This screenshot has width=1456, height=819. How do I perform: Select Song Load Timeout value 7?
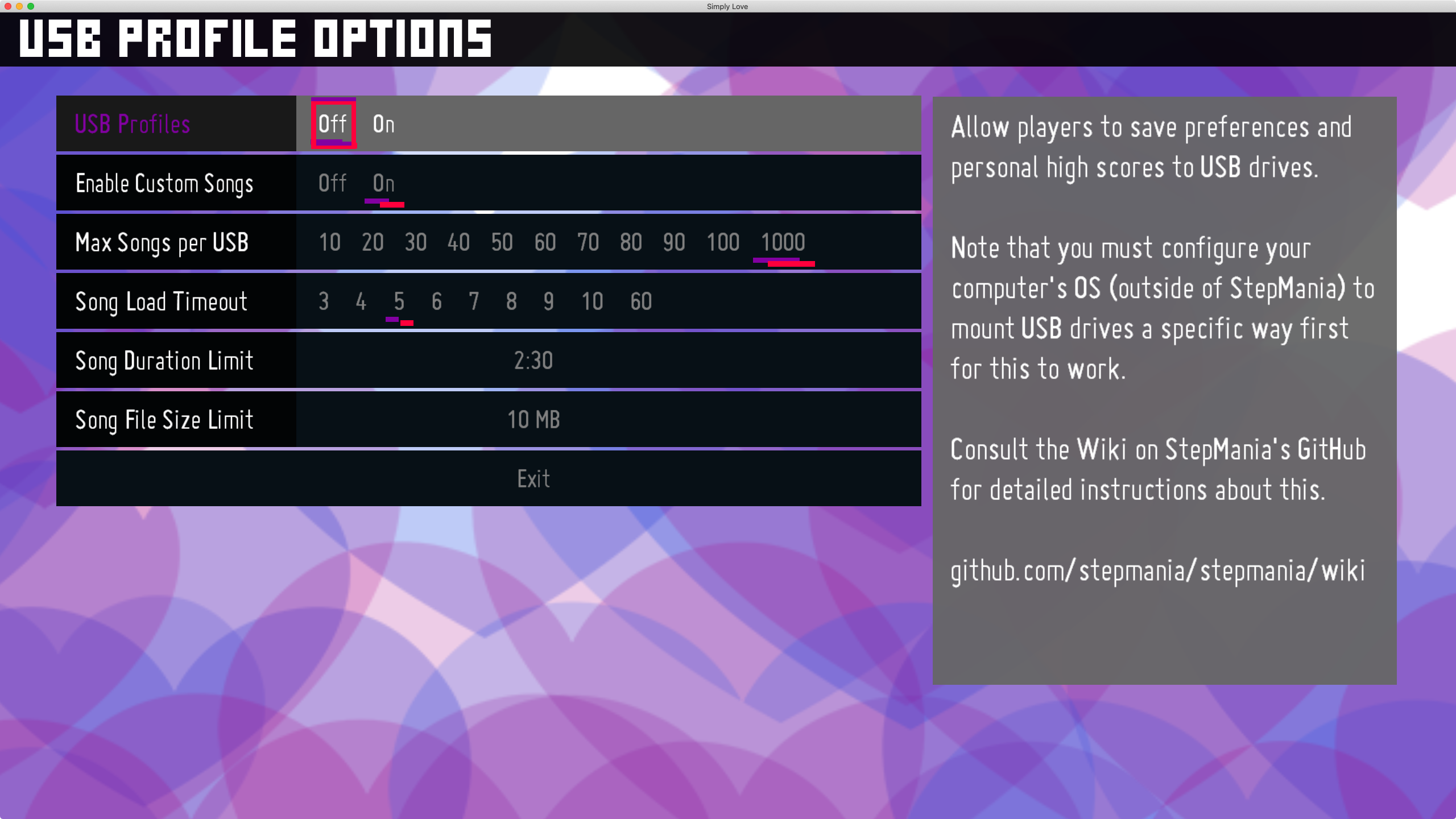click(x=473, y=301)
